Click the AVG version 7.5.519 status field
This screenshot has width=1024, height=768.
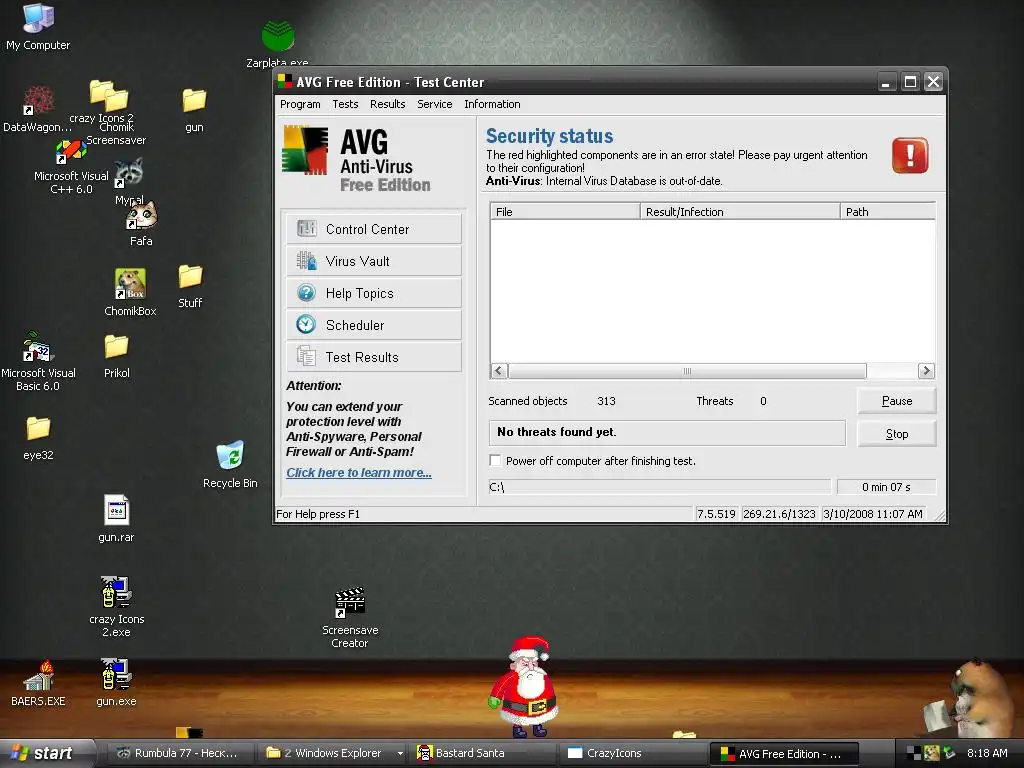pos(716,514)
